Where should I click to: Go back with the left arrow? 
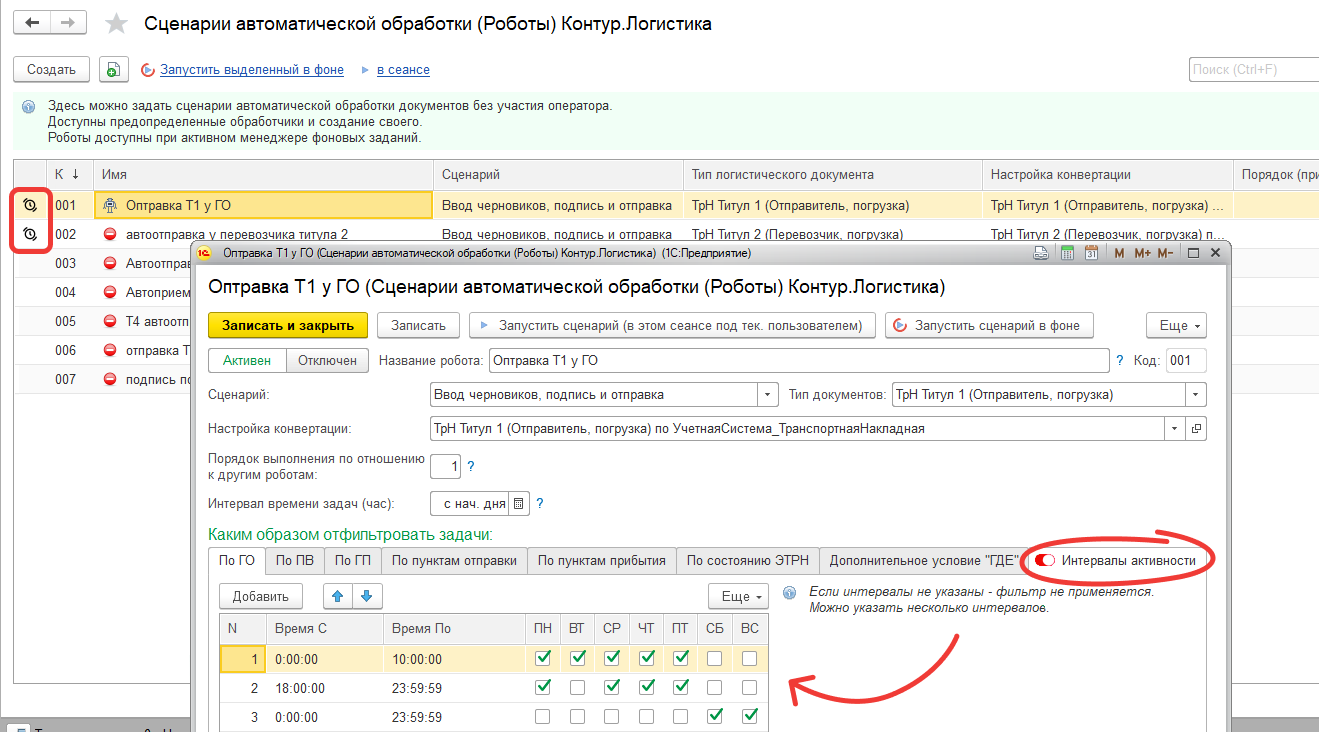point(31,22)
